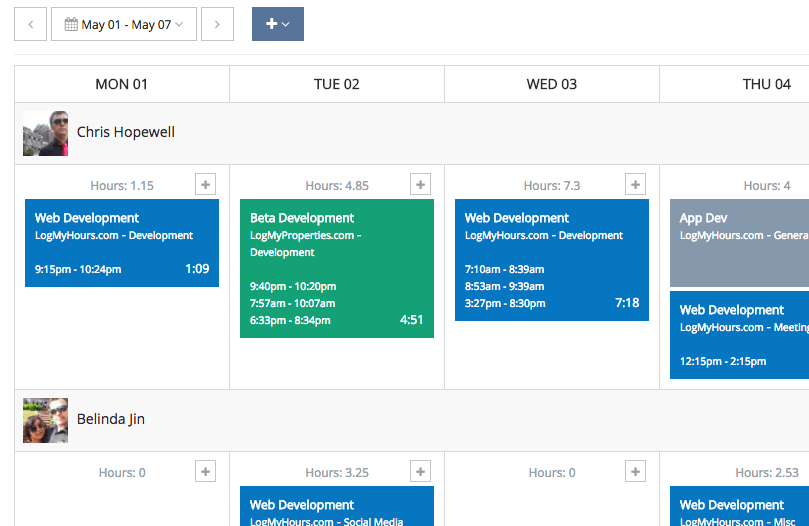Click Belinda Jin's profile photo
This screenshot has width=809, height=526.
(45, 420)
